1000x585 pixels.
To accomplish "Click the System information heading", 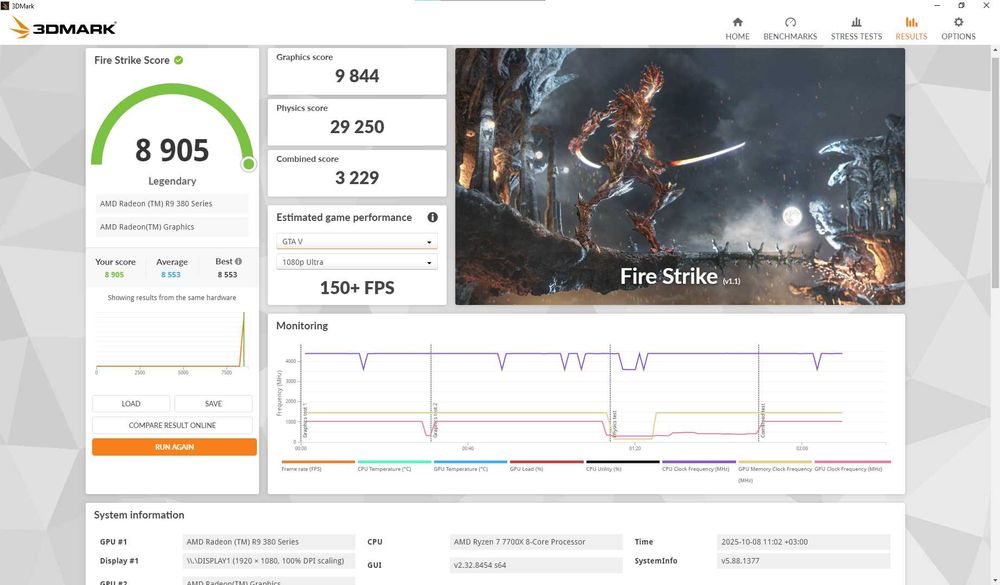I will [x=139, y=515].
